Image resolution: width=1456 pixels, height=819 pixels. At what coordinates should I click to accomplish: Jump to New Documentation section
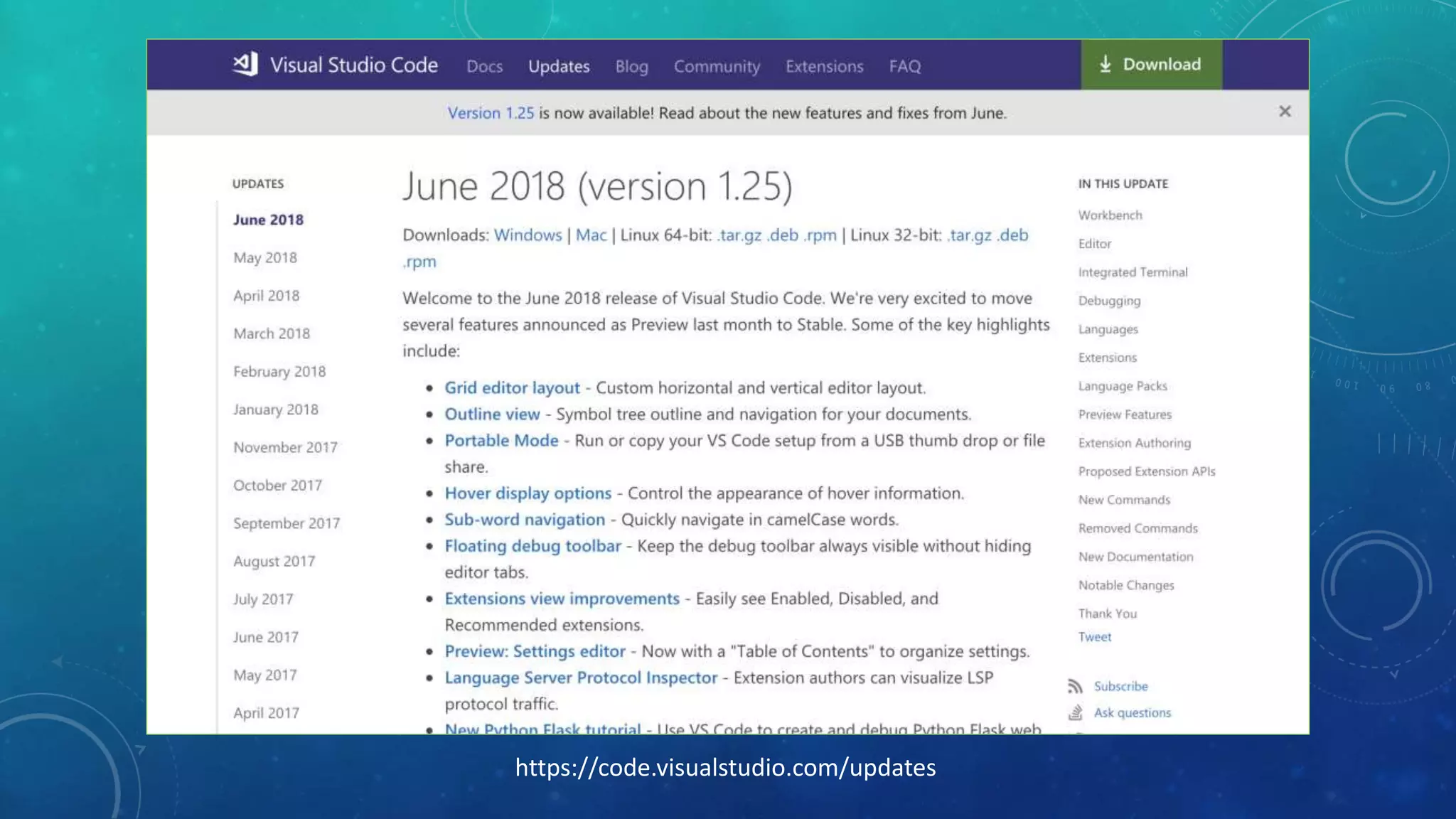(1135, 557)
